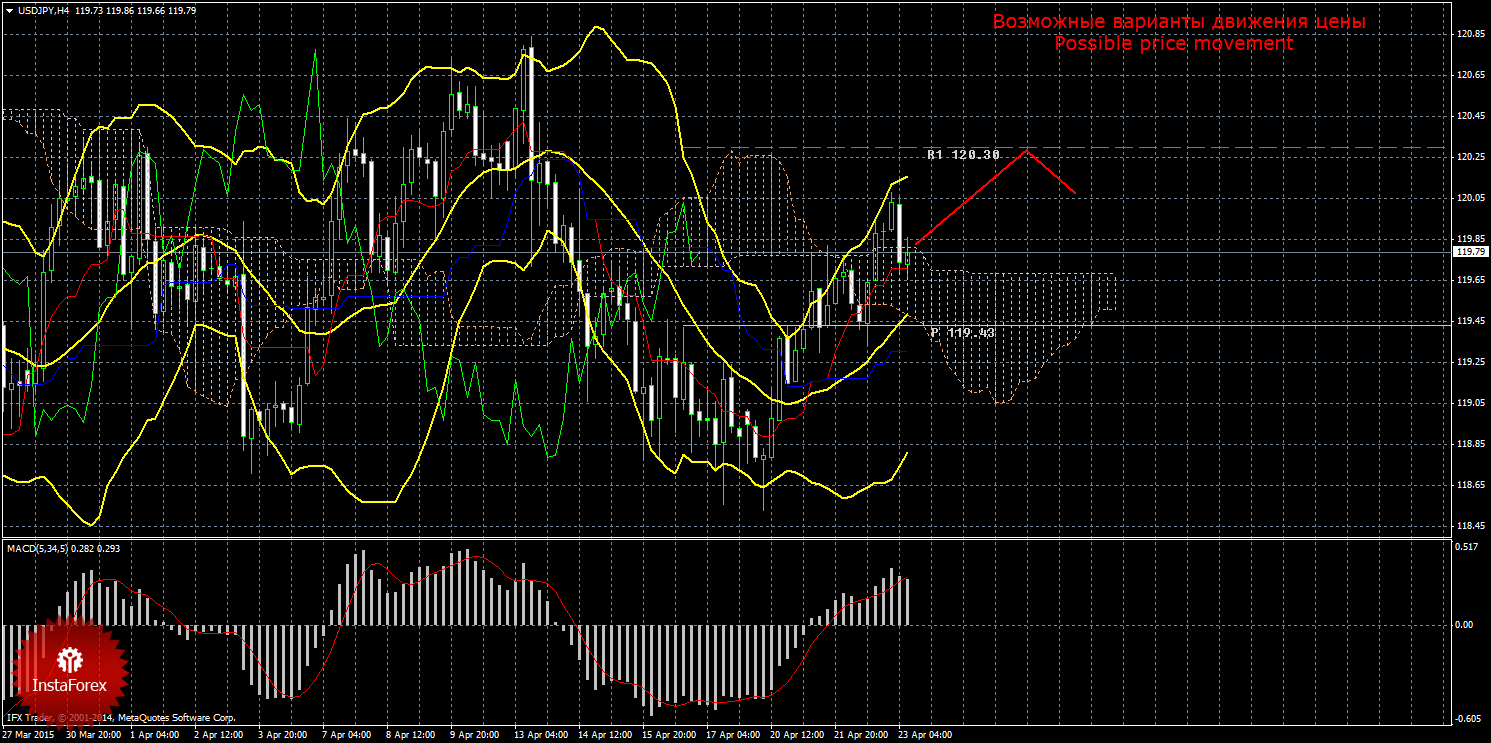
Task: Select the P 119.43 pivot label
Action: coord(962,332)
